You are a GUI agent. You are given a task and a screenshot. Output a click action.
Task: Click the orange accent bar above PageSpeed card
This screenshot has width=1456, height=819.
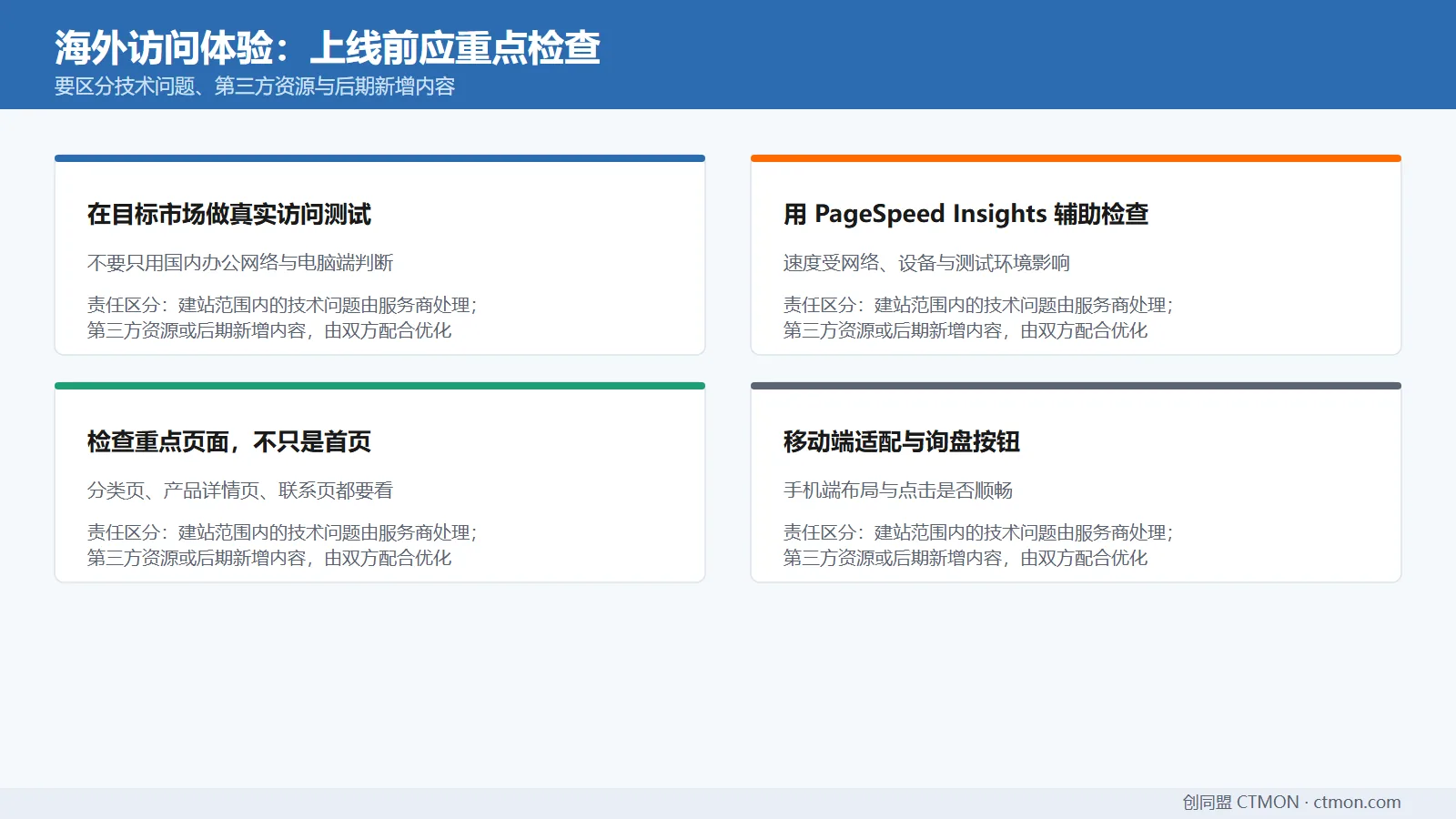[x=1076, y=158]
